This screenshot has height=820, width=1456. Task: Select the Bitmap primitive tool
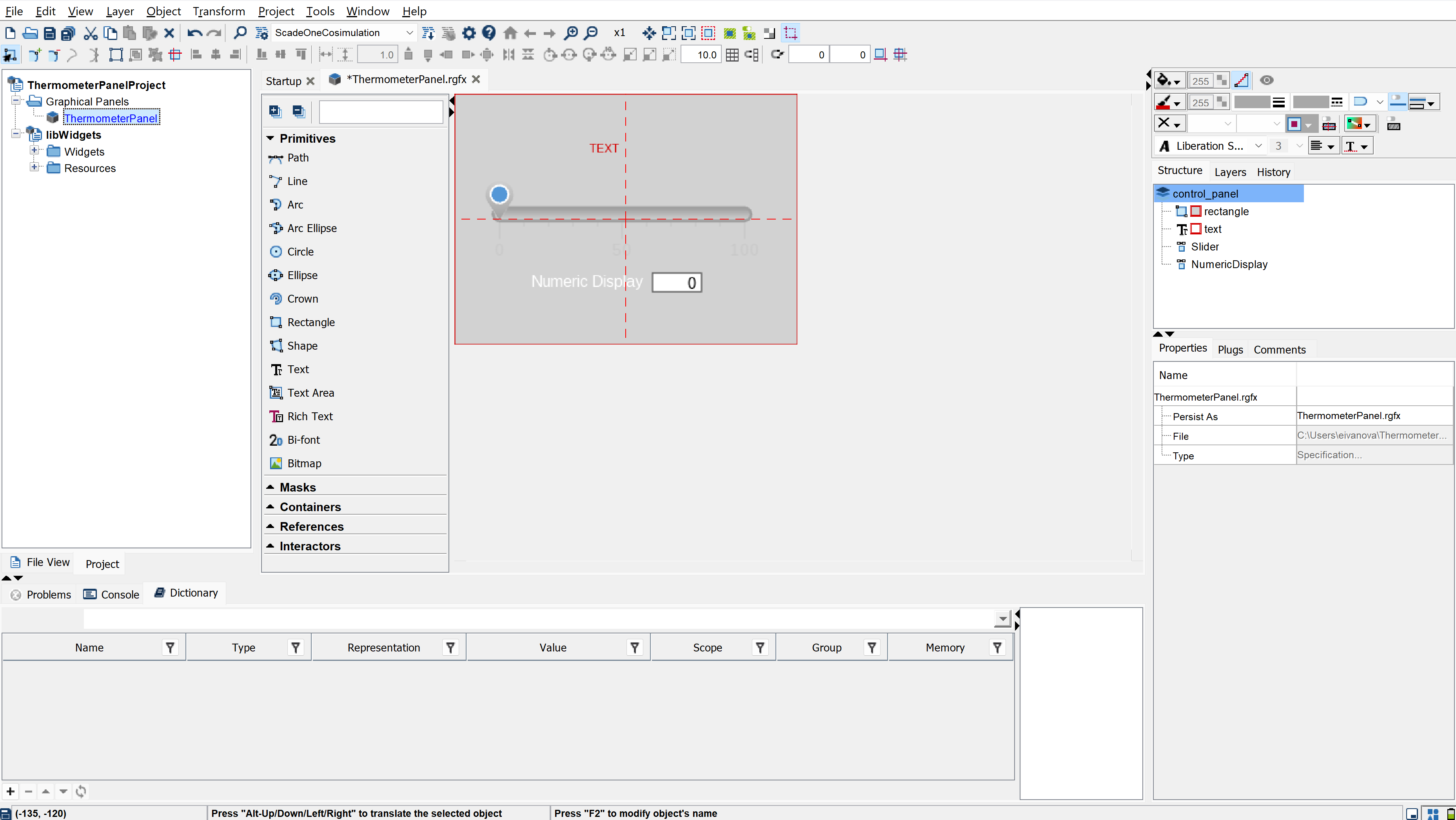303,463
